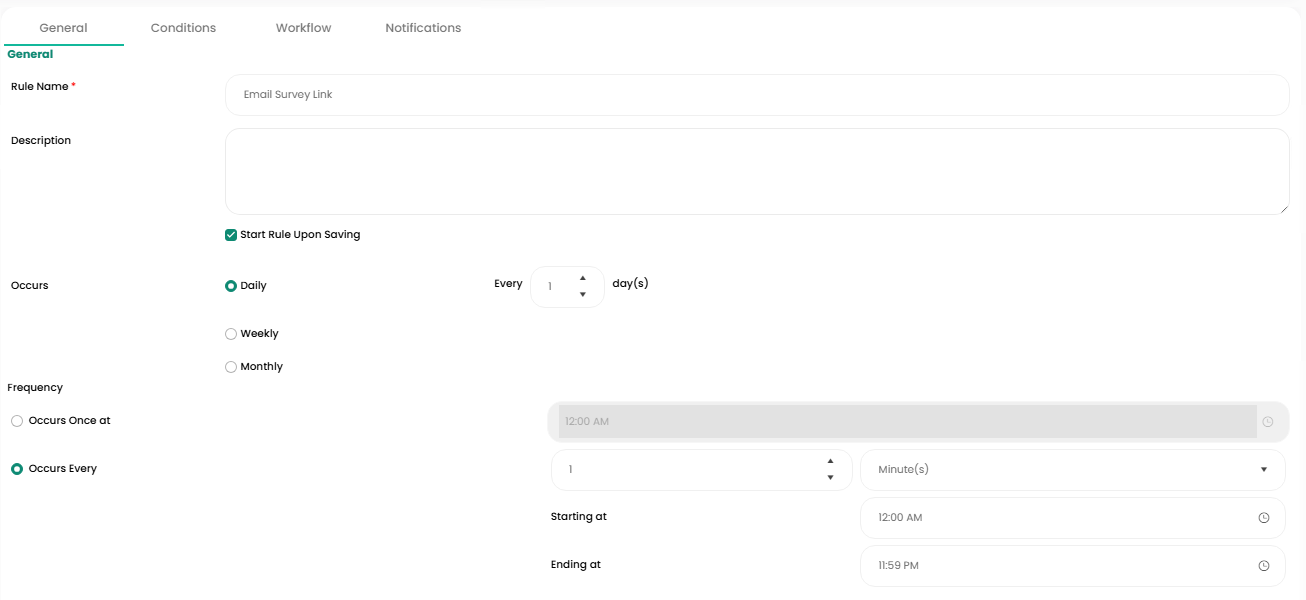
Task: Decrease the Every day(s) value with down arrow
Action: (583, 295)
